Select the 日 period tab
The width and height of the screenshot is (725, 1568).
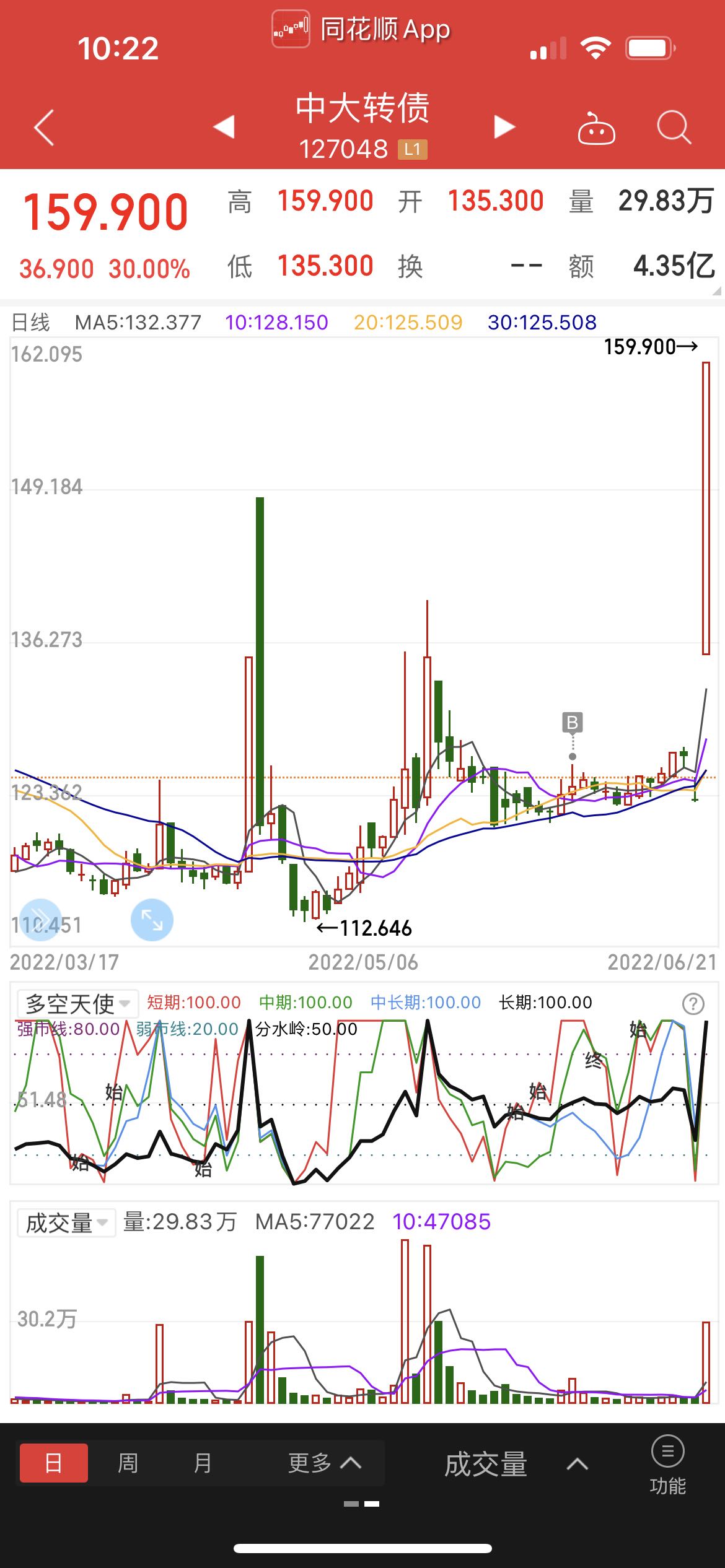(x=54, y=1463)
